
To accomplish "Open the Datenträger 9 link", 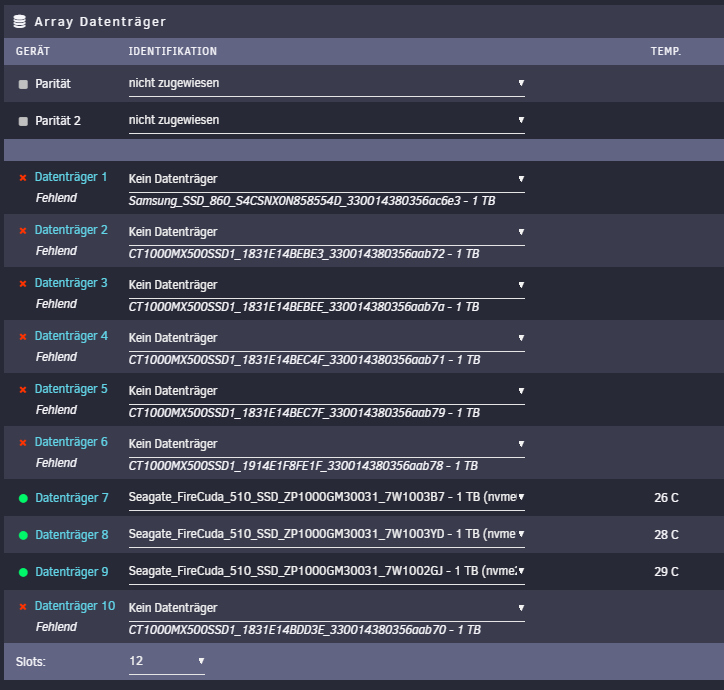I will [x=72, y=572].
